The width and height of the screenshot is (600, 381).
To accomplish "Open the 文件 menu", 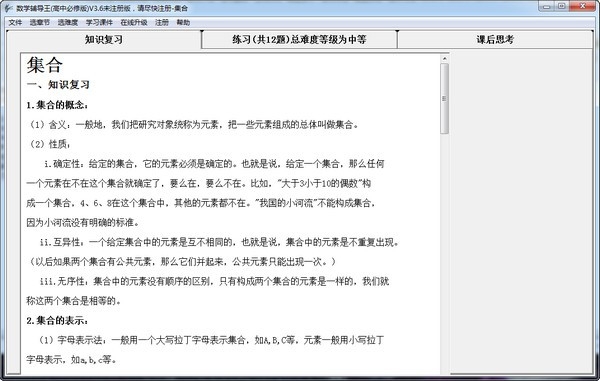I will point(15,23).
